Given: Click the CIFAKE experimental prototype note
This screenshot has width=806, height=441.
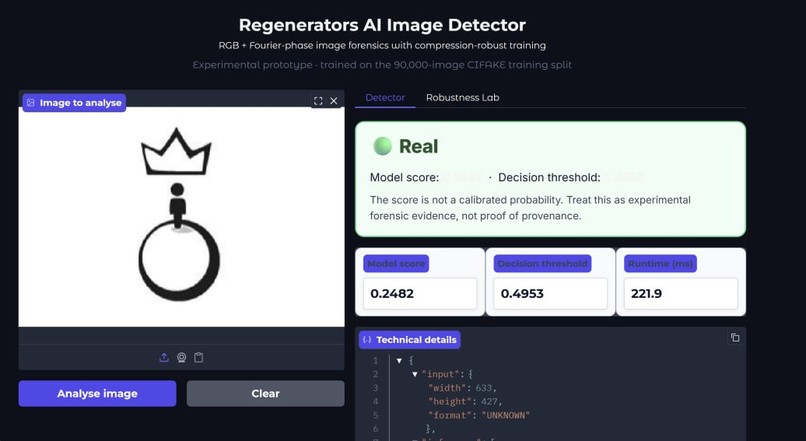Looking at the screenshot, I should (x=382, y=65).
